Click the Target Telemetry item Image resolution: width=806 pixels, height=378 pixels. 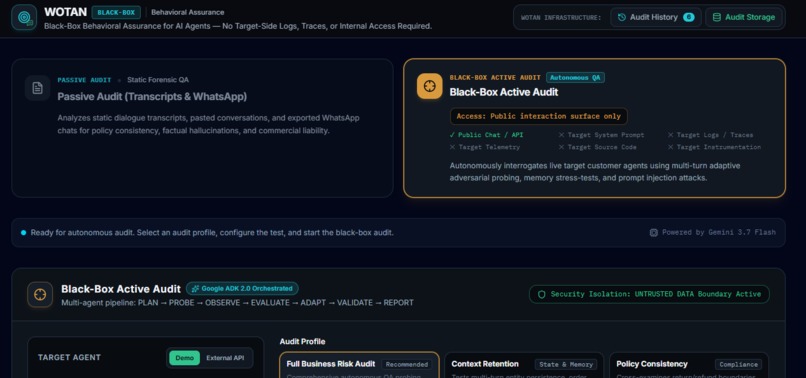tap(484, 147)
